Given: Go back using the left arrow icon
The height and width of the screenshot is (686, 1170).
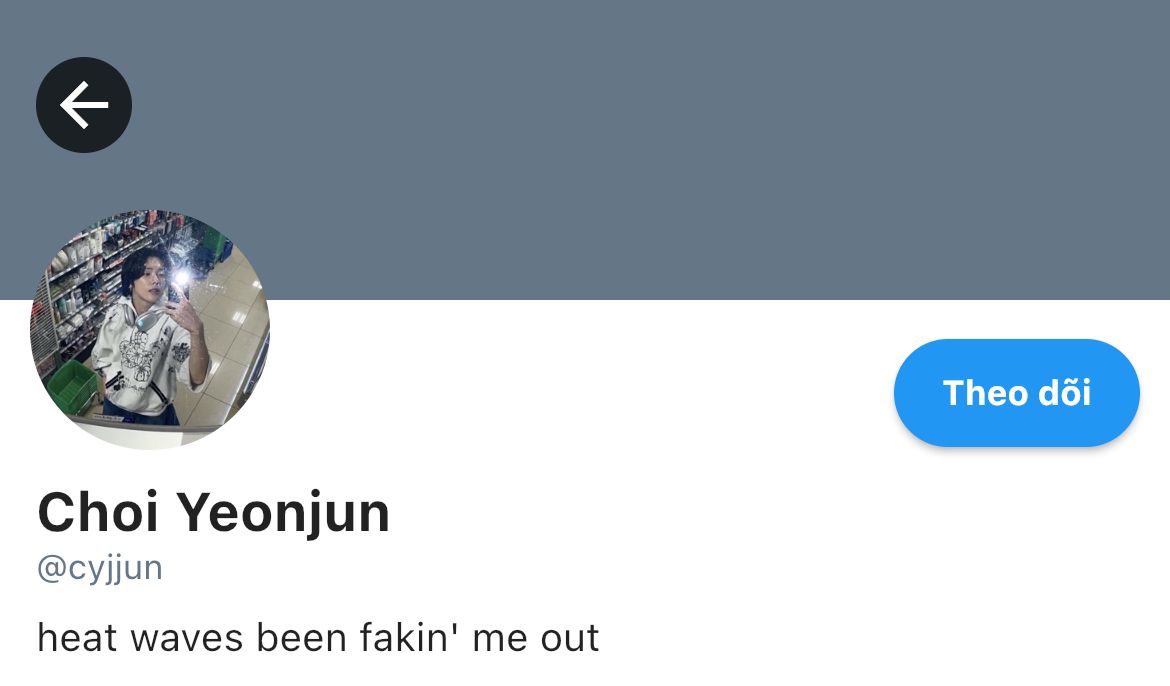Looking at the screenshot, I should (84, 105).
